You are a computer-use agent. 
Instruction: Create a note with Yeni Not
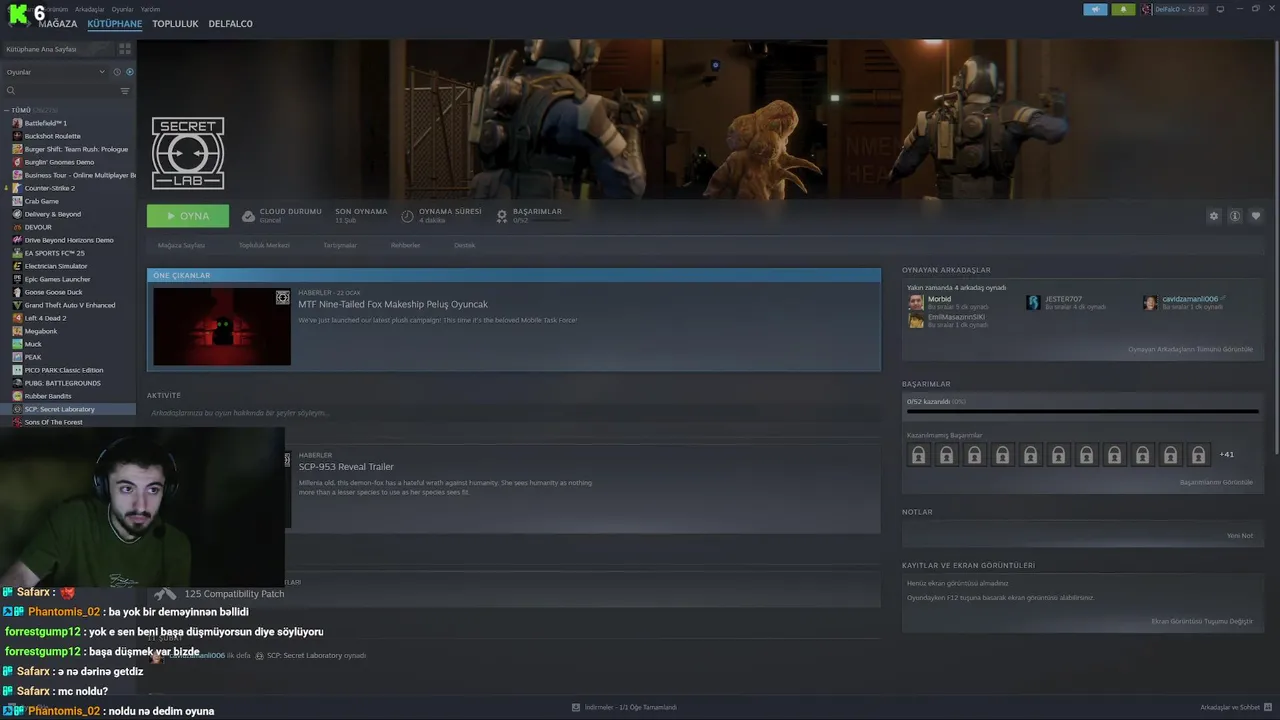pos(1240,535)
